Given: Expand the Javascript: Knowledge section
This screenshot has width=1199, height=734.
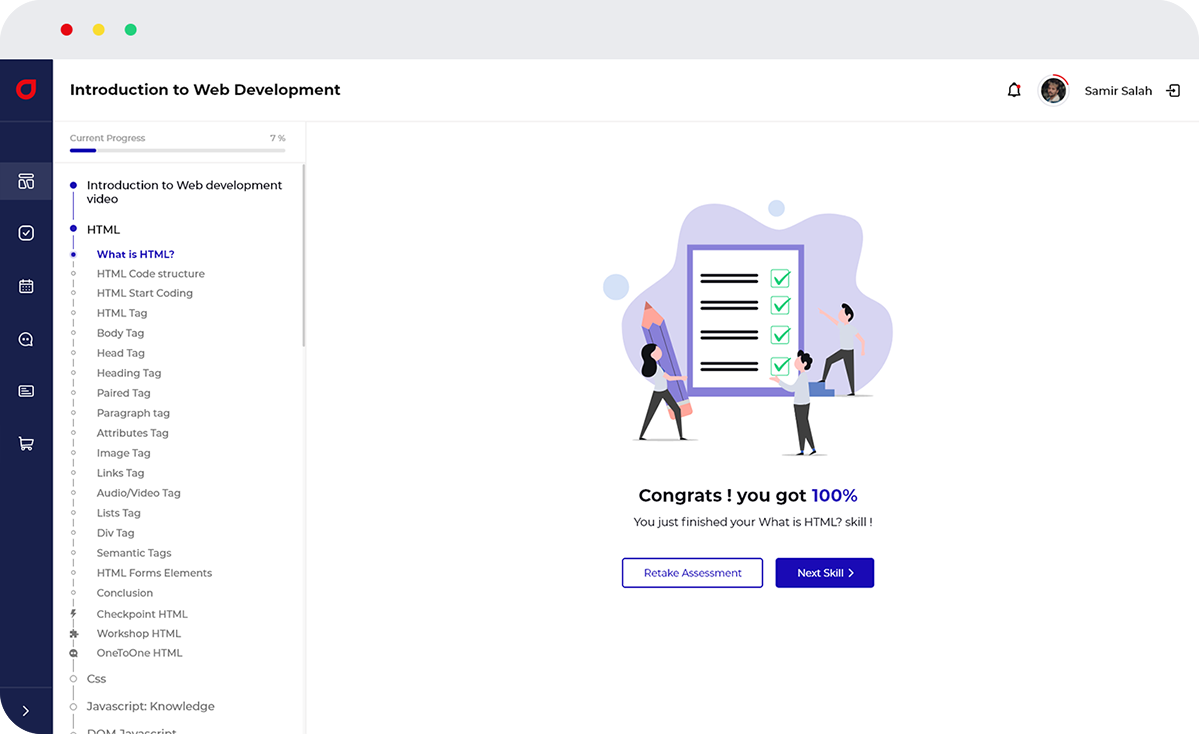Looking at the screenshot, I should tap(150, 706).
